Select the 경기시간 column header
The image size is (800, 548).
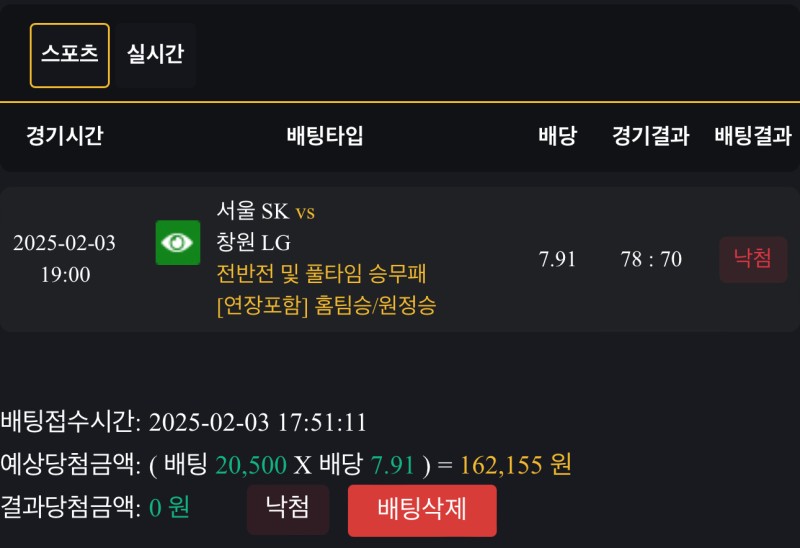[65, 137]
